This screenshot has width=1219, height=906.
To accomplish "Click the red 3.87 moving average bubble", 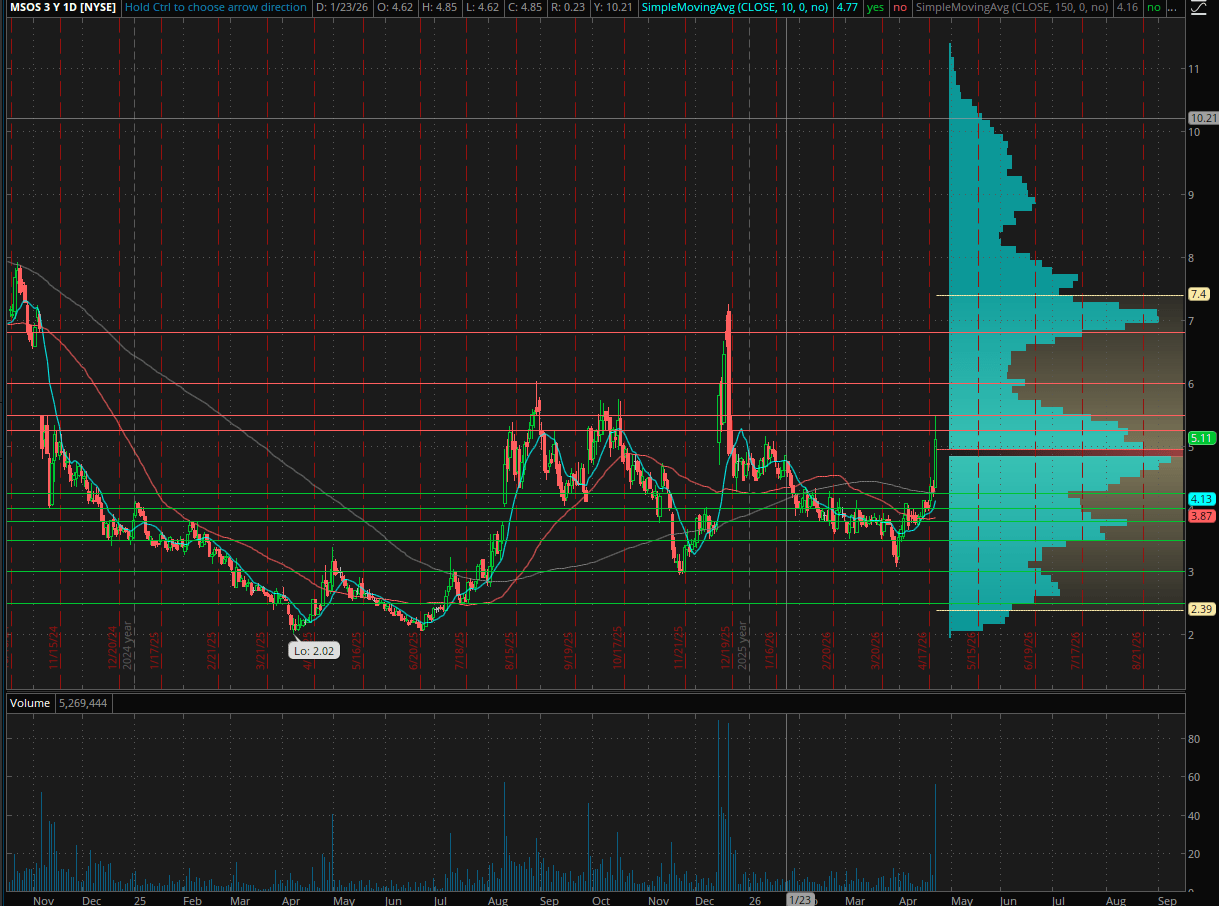I will pyautogui.click(x=1201, y=516).
